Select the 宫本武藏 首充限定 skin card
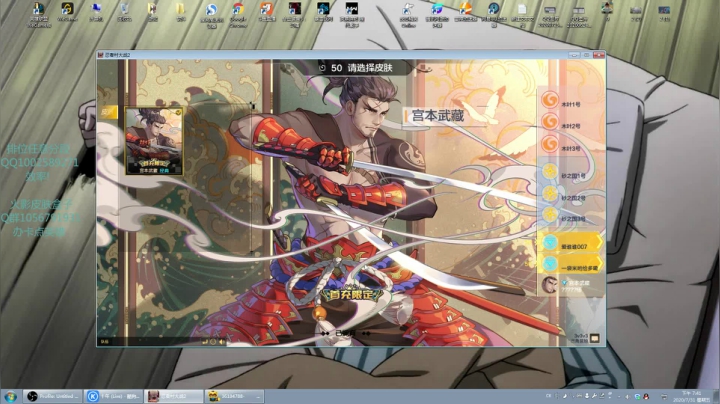 pos(154,141)
